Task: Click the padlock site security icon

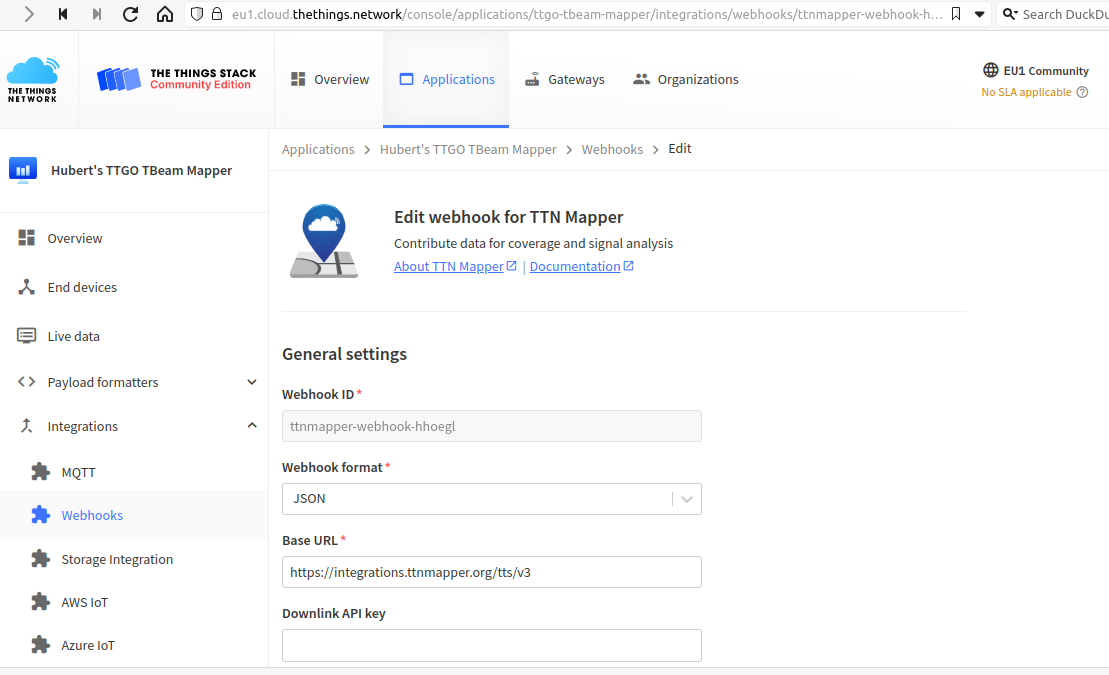Action: tap(217, 14)
